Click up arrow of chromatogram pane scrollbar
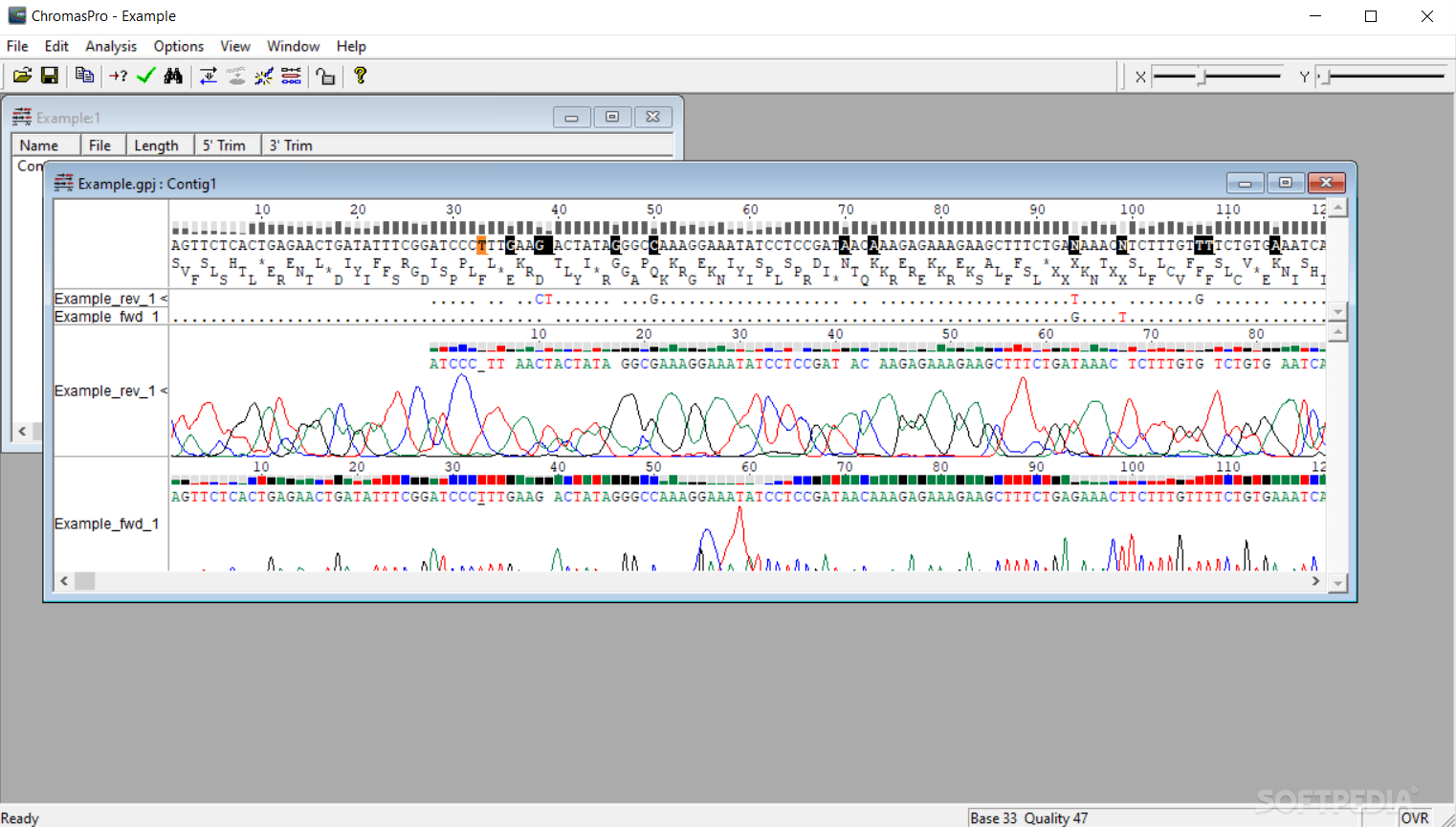Image resolution: width=1456 pixels, height=827 pixels. click(x=1338, y=332)
